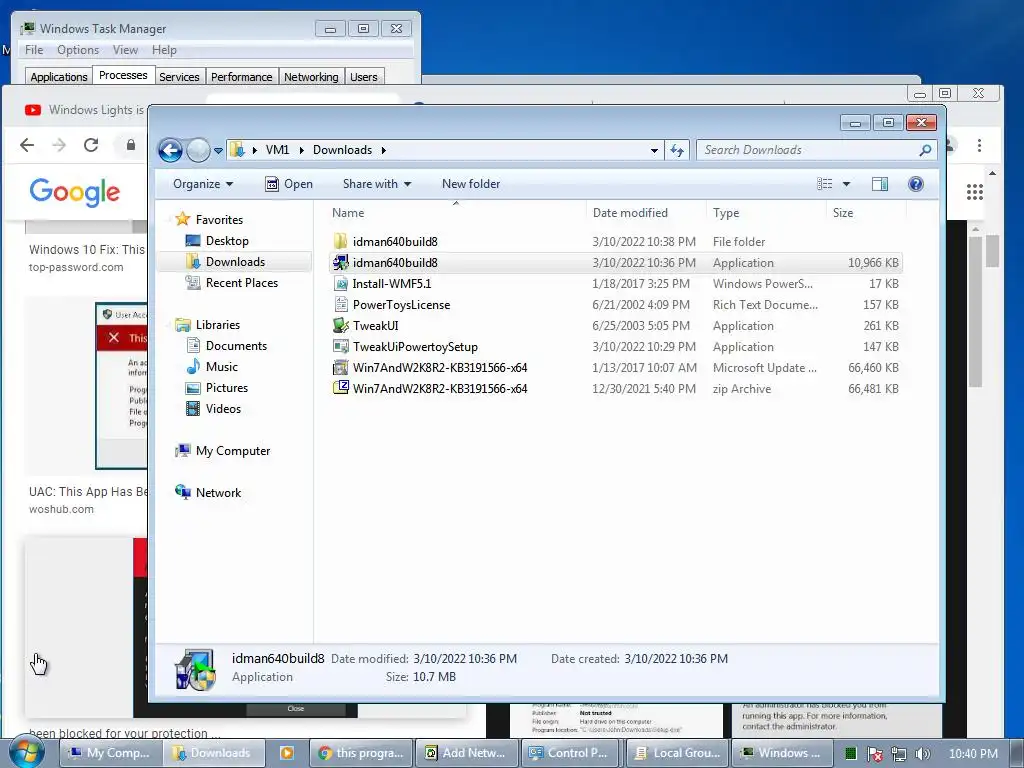
Task: Click the Explorer Forward arrow button
Action: pos(198,150)
